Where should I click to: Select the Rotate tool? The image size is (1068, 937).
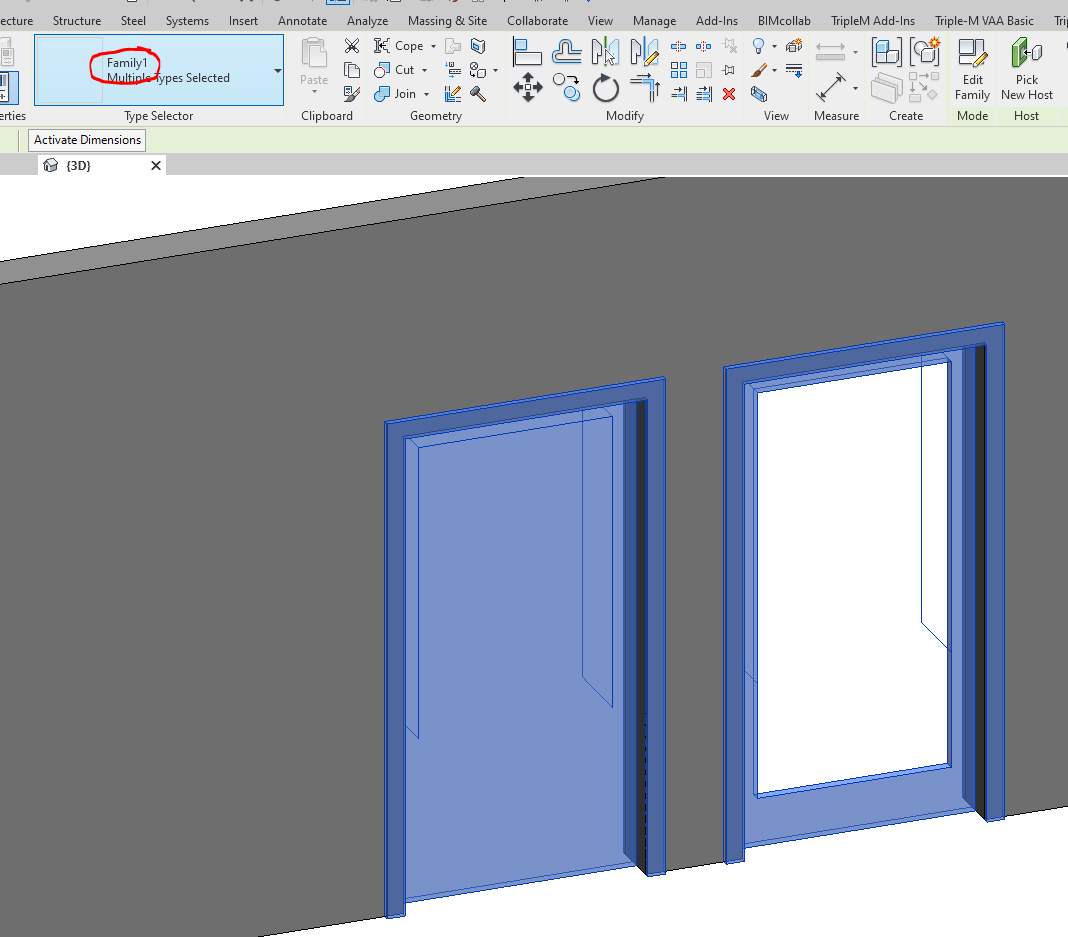605,88
